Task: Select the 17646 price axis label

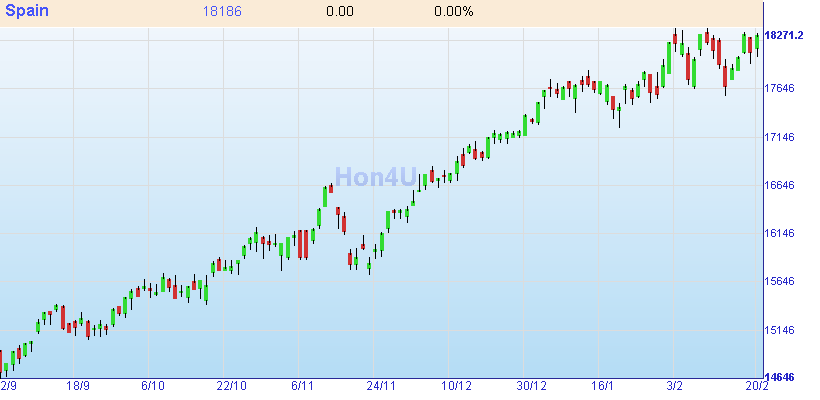Action: [x=779, y=88]
